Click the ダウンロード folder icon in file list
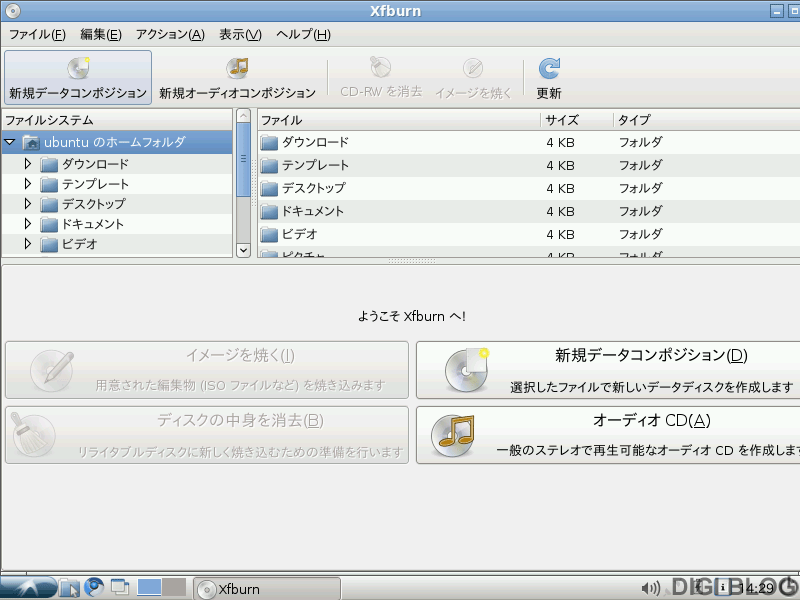 pos(269,142)
